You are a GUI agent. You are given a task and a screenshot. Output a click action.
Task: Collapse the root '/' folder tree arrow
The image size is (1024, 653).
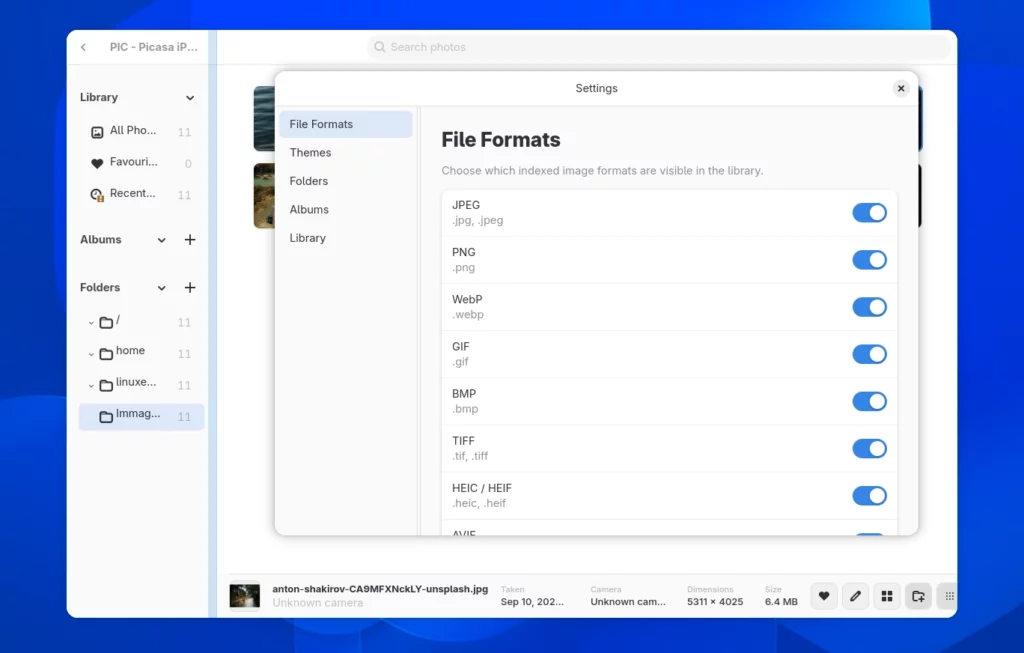(x=91, y=323)
